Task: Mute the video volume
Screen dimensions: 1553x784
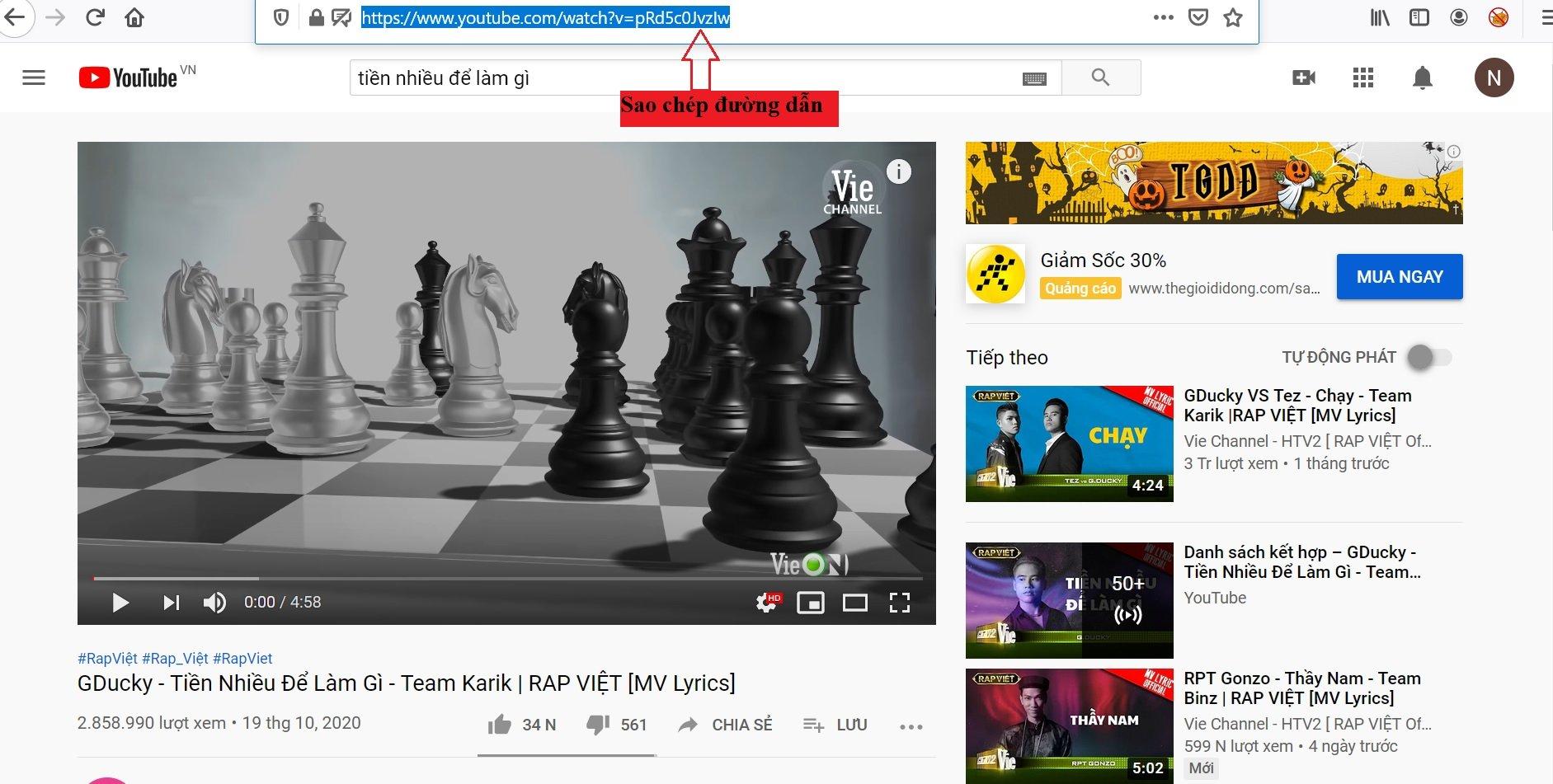Action: coord(214,603)
